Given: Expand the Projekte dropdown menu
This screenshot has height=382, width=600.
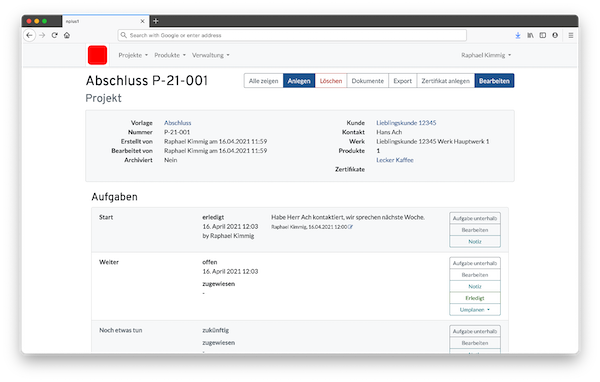Looking at the screenshot, I should click(x=133, y=55).
